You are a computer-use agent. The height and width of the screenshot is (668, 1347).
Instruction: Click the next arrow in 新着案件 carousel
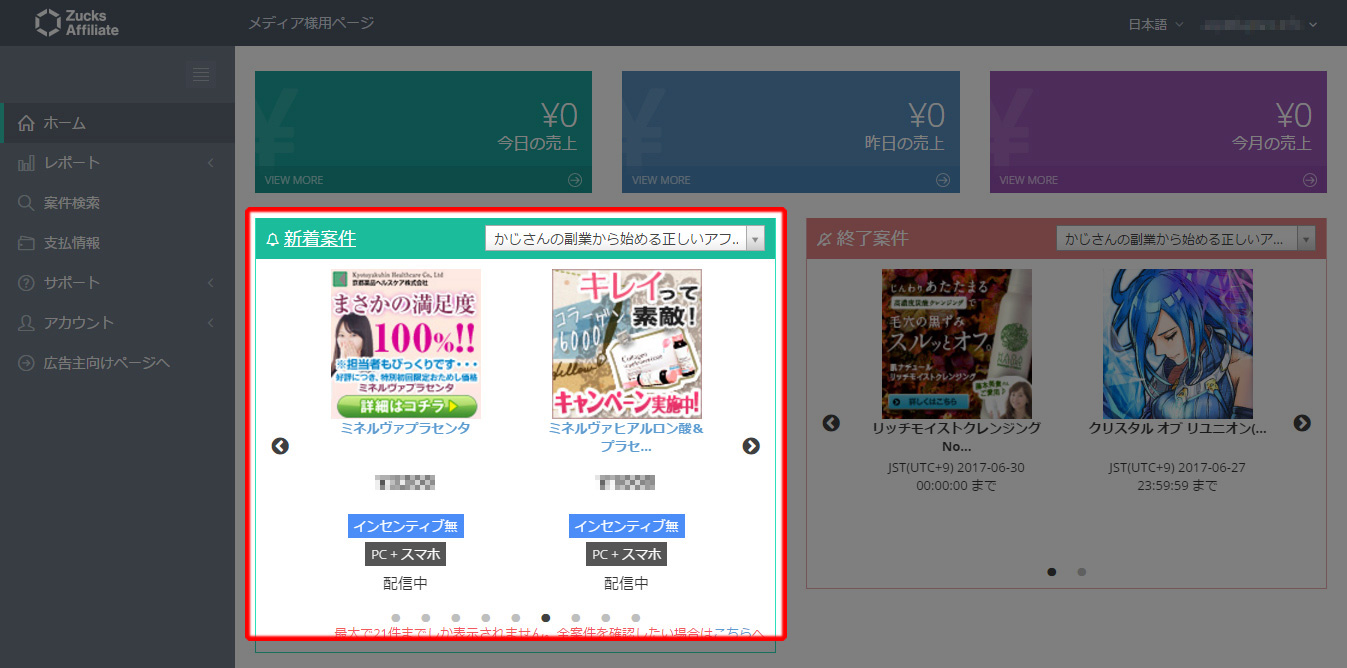(751, 447)
